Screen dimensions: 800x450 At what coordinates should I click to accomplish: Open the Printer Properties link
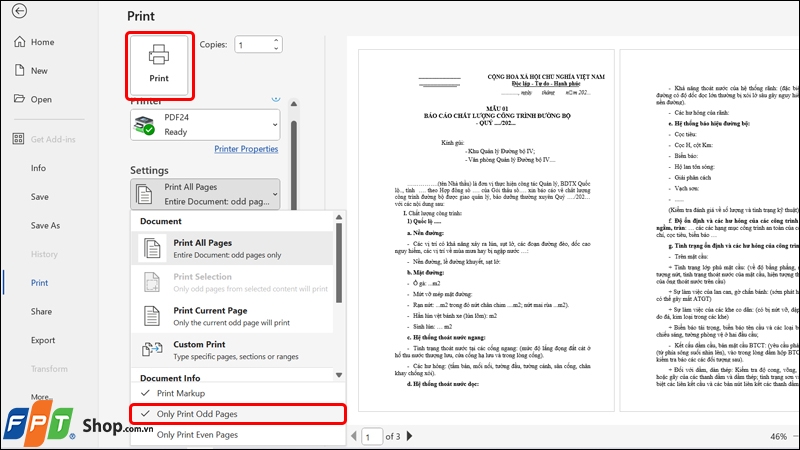pyautogui.click(x=246, y=149)
